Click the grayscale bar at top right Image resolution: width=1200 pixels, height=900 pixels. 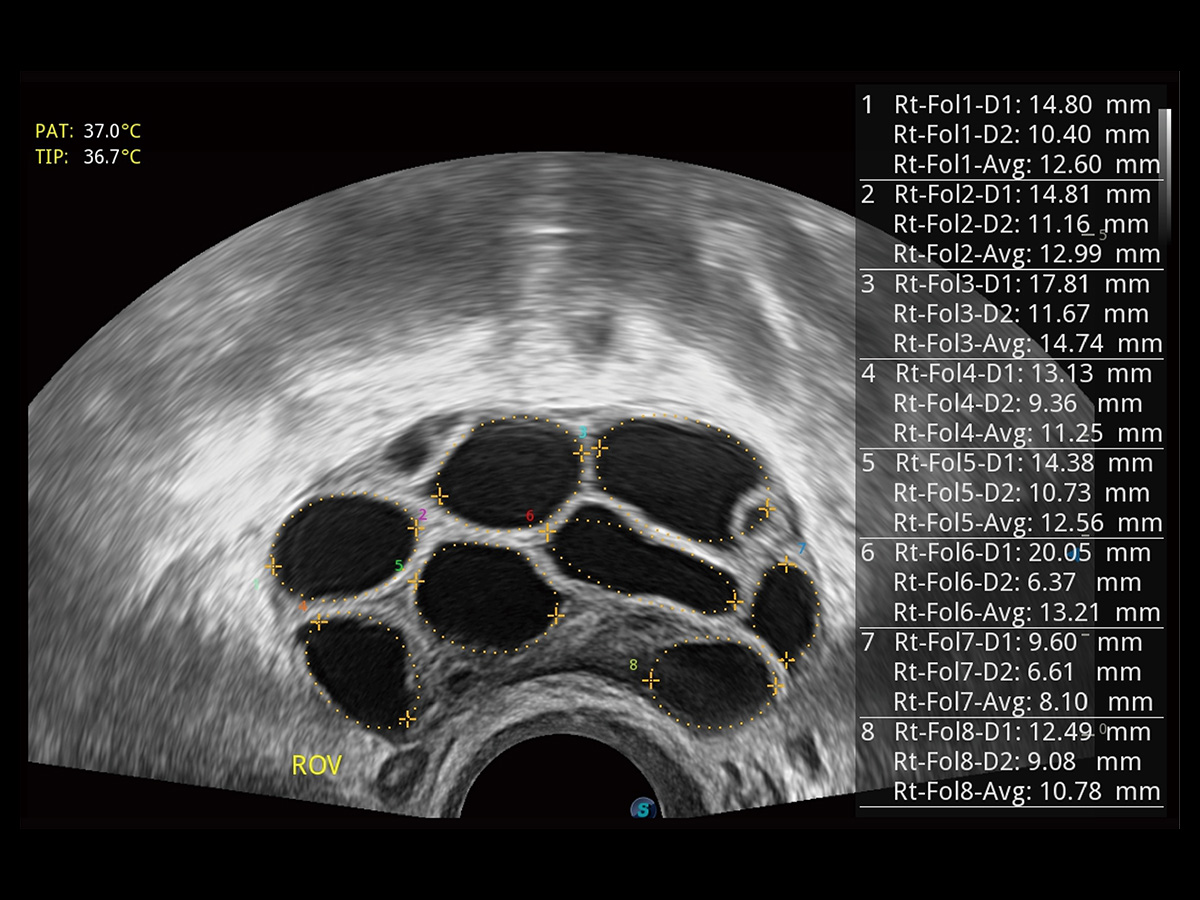pos(1164,140)
